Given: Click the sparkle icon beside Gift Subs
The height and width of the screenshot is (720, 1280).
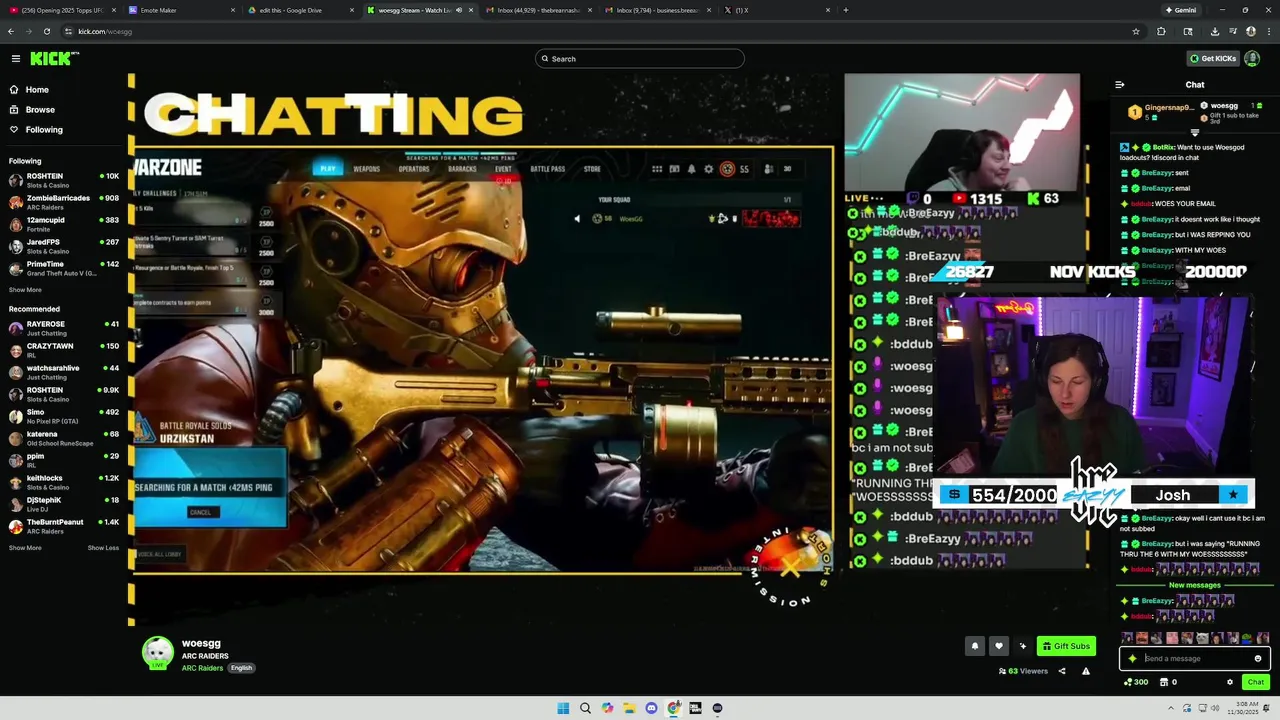Looking at the screenshot, I should click(1022, 646).
